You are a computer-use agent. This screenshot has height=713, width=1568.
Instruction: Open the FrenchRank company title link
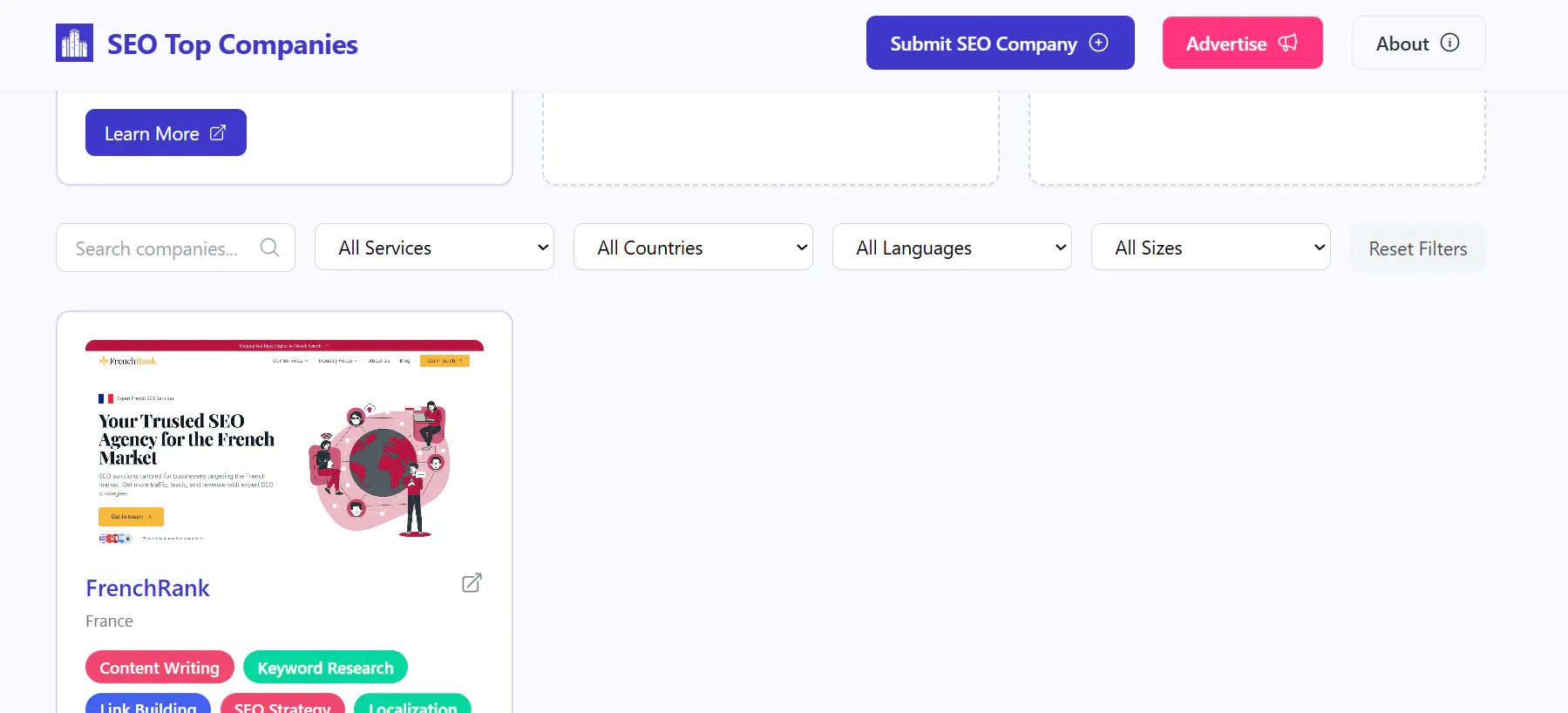(x=147, y=588)
